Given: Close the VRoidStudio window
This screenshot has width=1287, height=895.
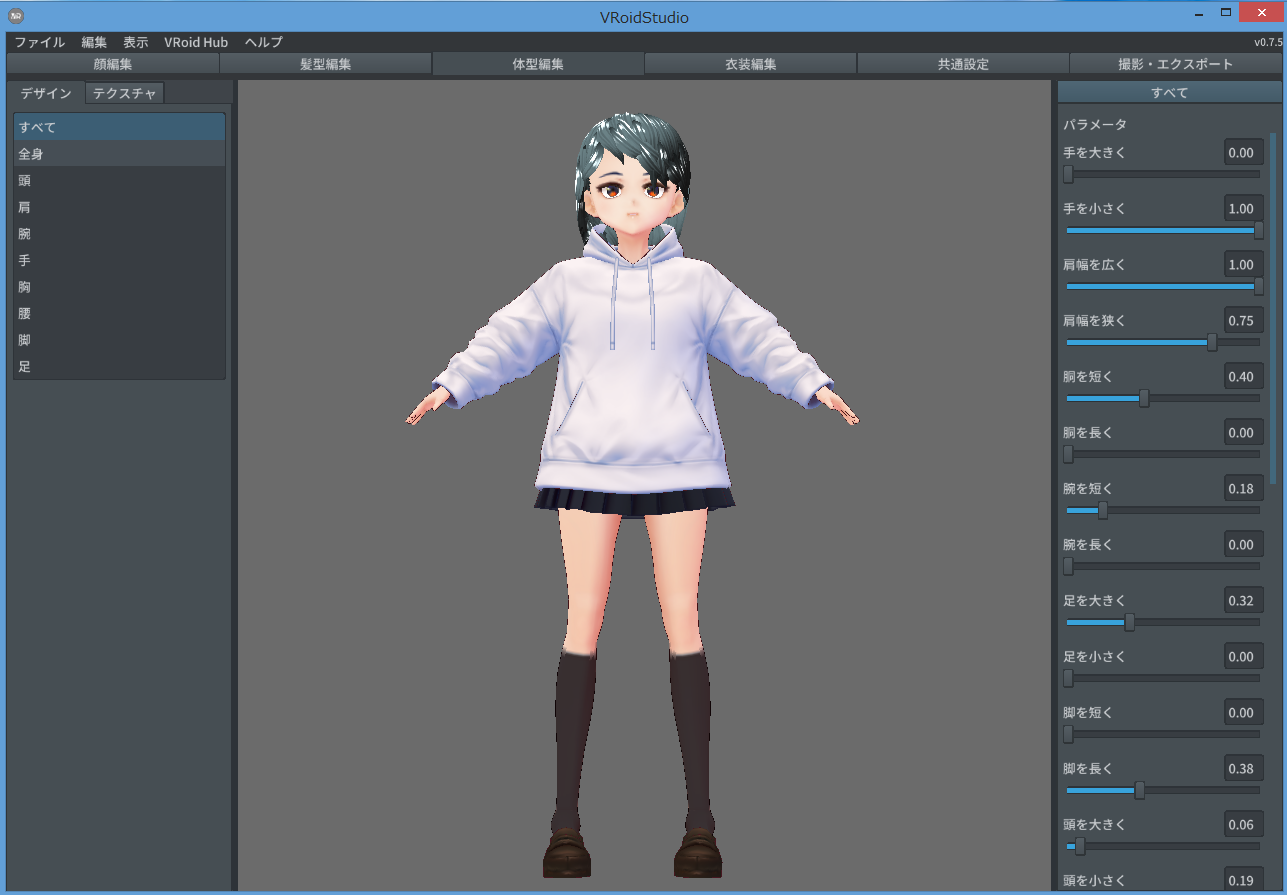Looking at the screenshot, I should pos(1261,13).
